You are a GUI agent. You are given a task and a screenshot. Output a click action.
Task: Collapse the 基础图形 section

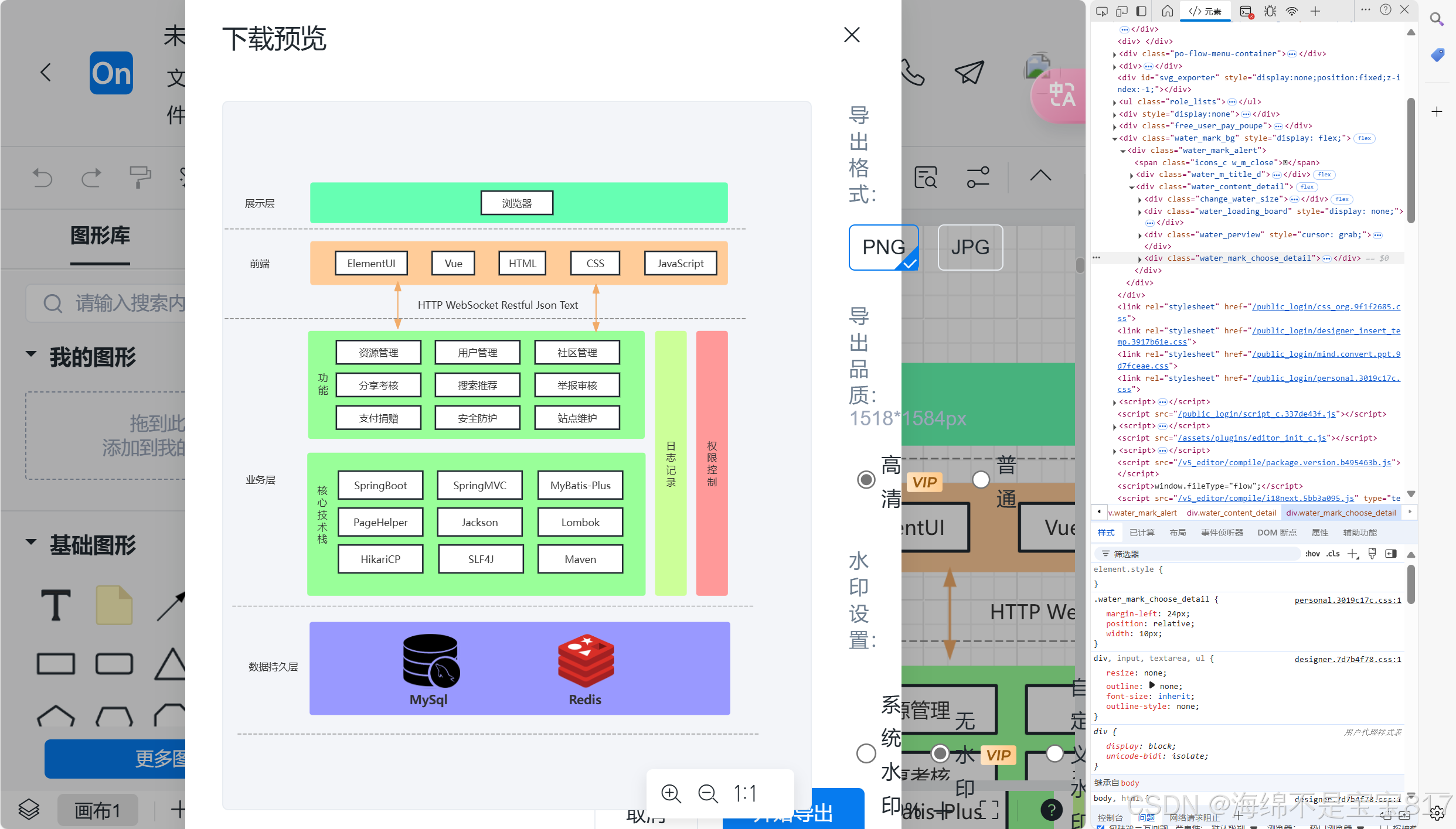31,543
